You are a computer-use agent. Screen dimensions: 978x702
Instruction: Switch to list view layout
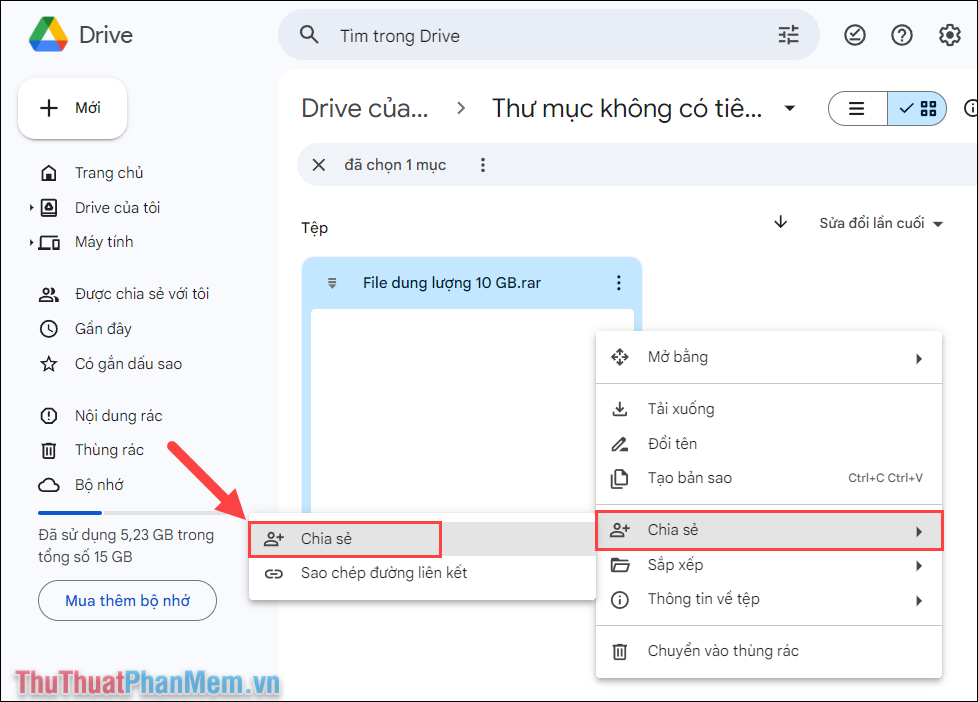[x=857, y=108]
